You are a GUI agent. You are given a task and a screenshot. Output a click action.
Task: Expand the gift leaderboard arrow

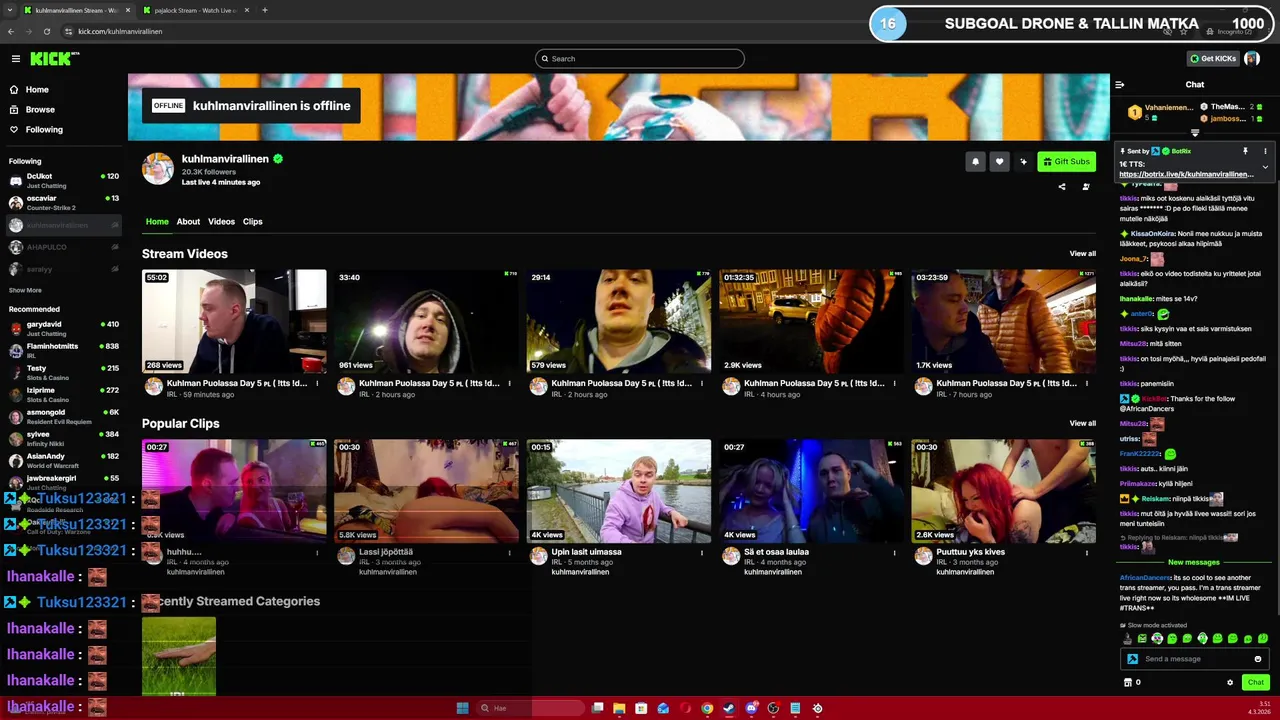[1194, 132]
